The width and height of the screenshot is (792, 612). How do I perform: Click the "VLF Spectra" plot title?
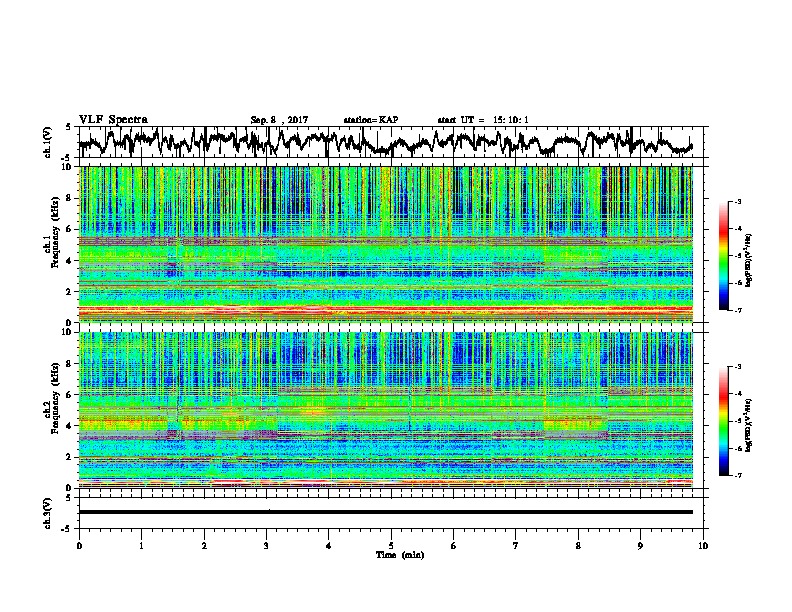click(113, 120)
